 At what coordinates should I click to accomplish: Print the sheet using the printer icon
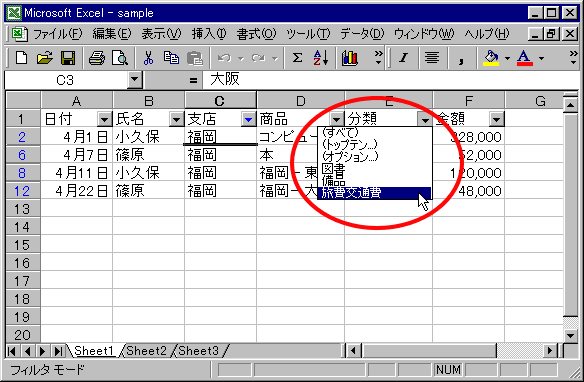(x=97, y=58)
